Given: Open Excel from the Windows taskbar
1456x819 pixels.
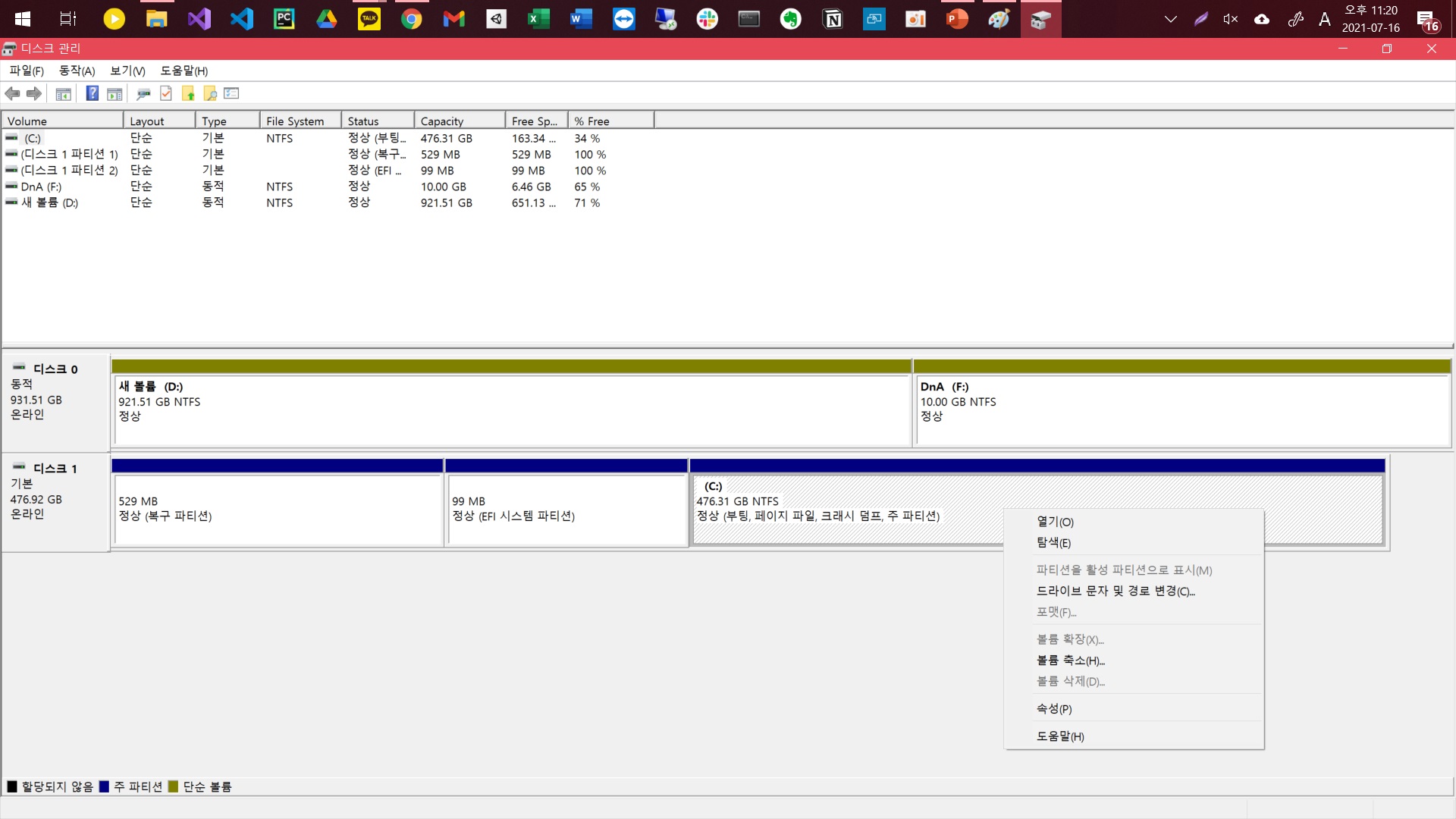Looking at the screenshot, I should click(538, 19).
